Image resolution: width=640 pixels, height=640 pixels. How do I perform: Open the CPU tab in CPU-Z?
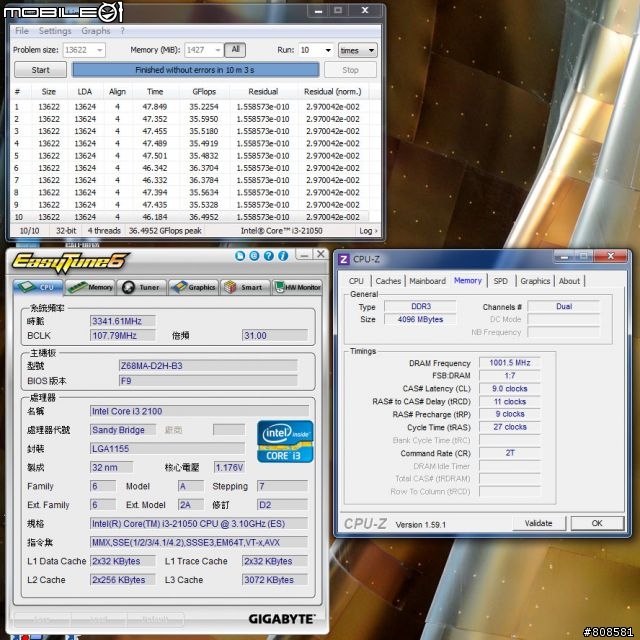[356, 281]
